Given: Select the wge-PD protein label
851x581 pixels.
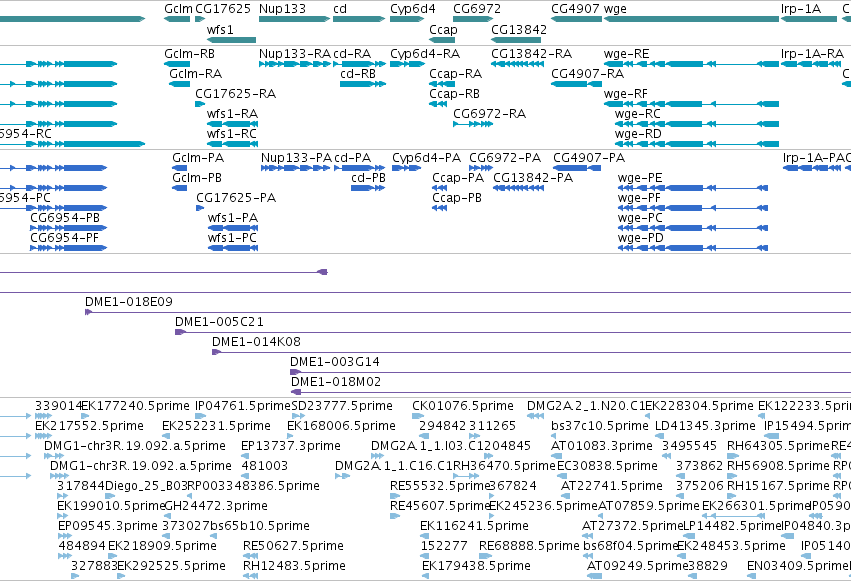Looking at the screenshot, I should 640,239.
